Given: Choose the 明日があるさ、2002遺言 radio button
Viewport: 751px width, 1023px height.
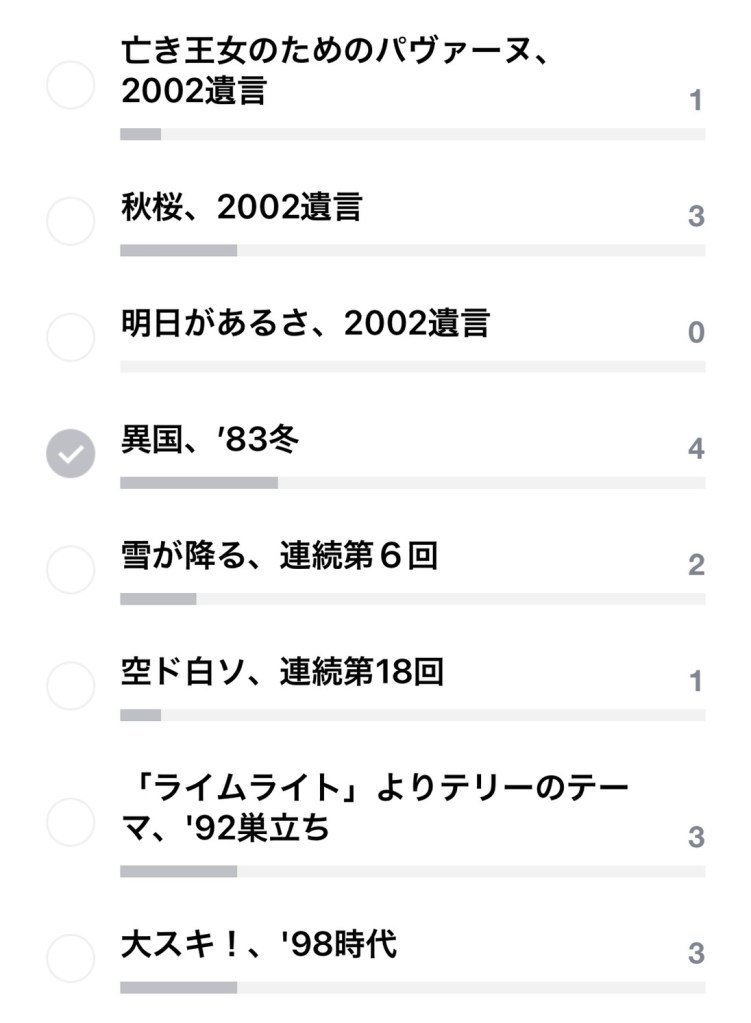Looking at the screenshot, I should [x=71, y=337].
